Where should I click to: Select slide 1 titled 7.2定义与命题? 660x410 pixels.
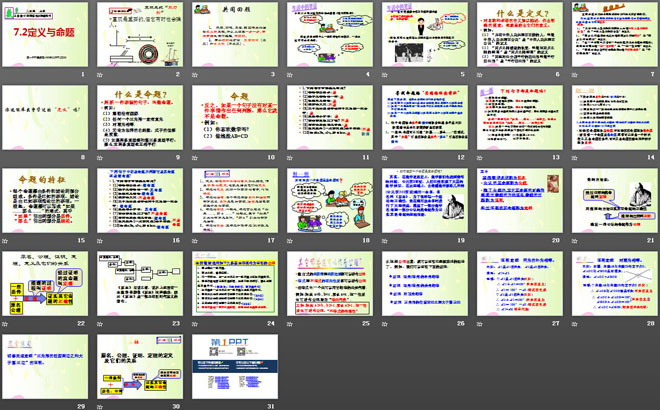pos(45,35)
